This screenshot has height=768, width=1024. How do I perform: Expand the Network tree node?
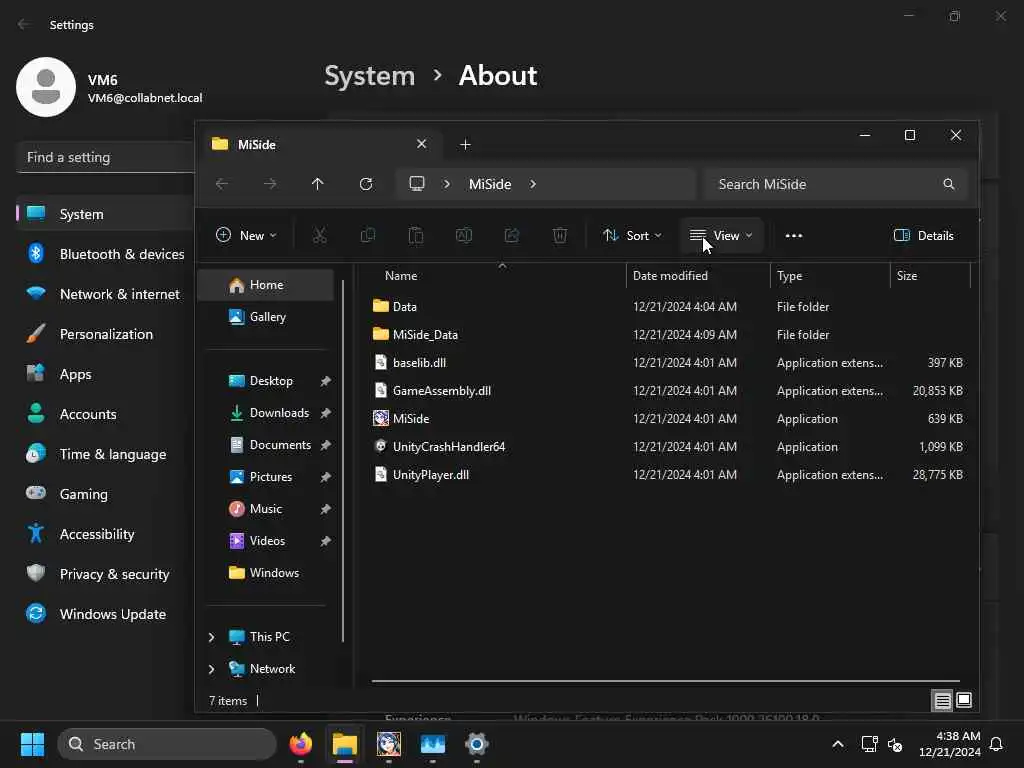[211, 669]
